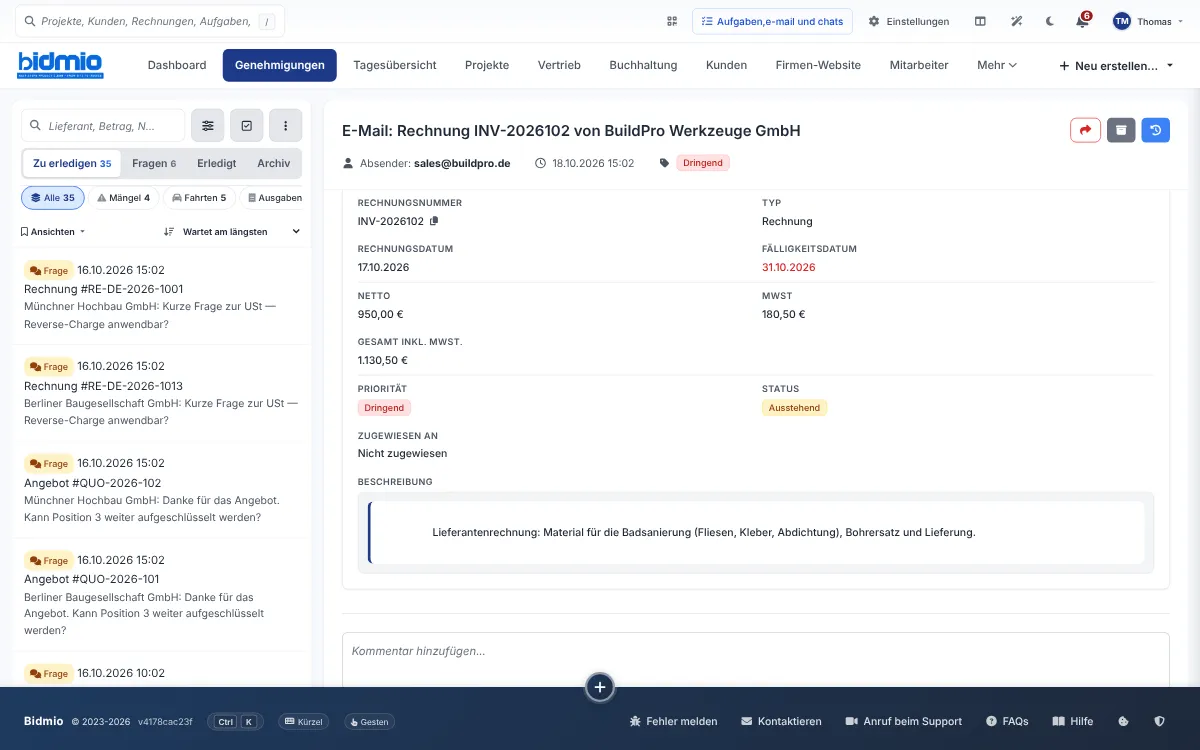Image resolution: width=1200 pixels, height=750 pixels.
Task: Toggle the split layout panel icon
Action: [x=980, y=21]
